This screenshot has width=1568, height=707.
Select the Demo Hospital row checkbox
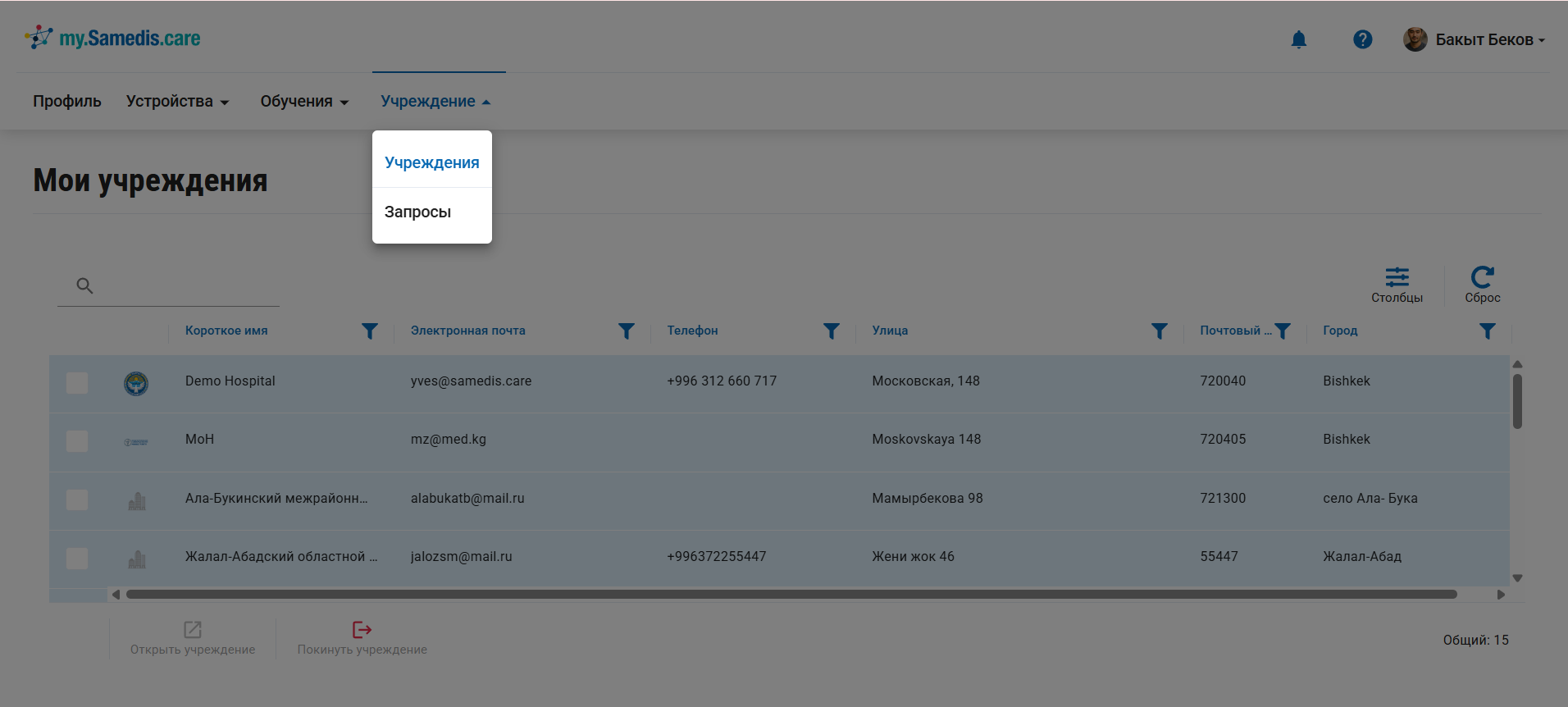coord(77,383)
